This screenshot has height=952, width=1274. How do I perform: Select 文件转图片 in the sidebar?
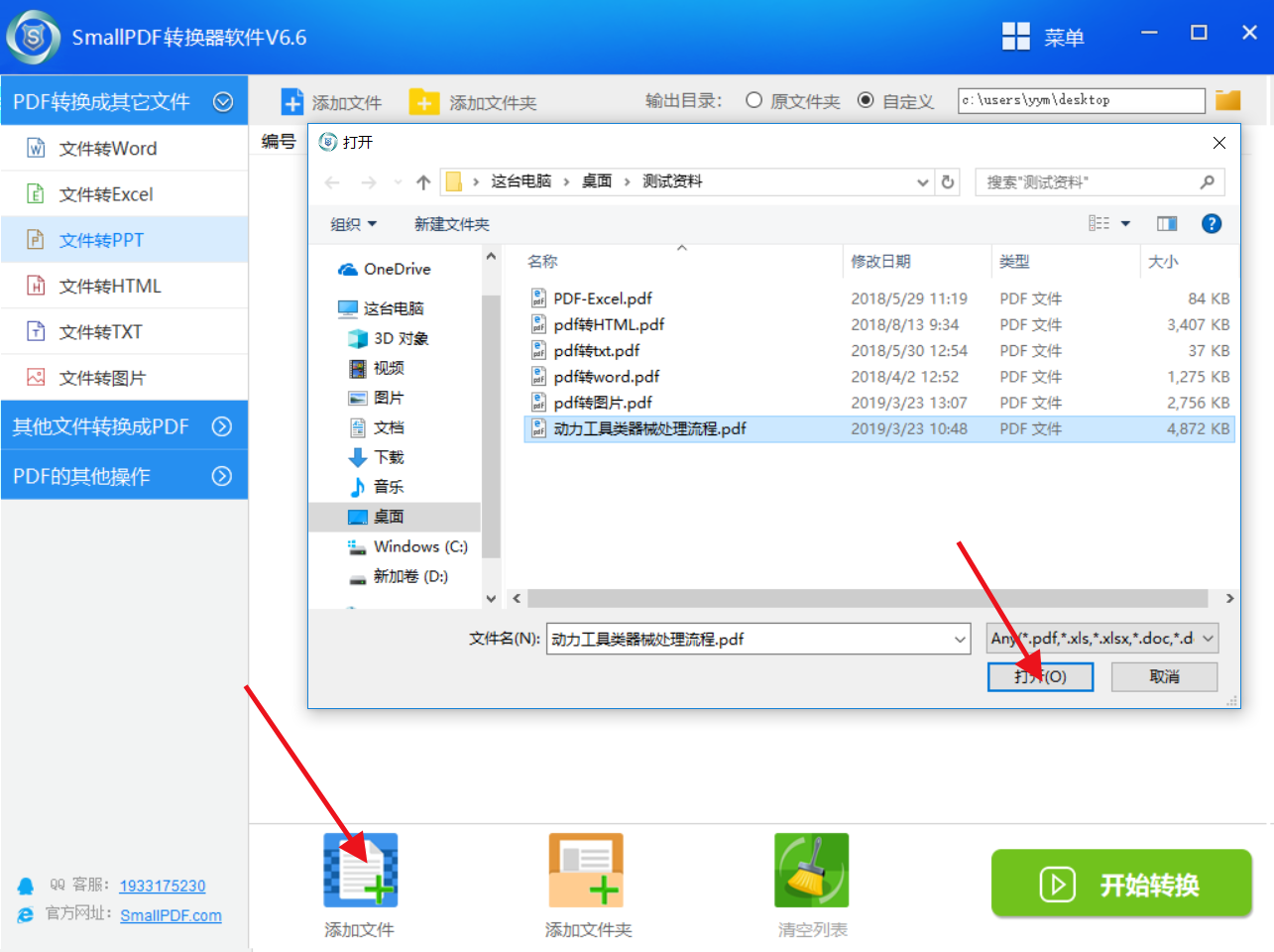pyautogui.click(x=125, y=377)
